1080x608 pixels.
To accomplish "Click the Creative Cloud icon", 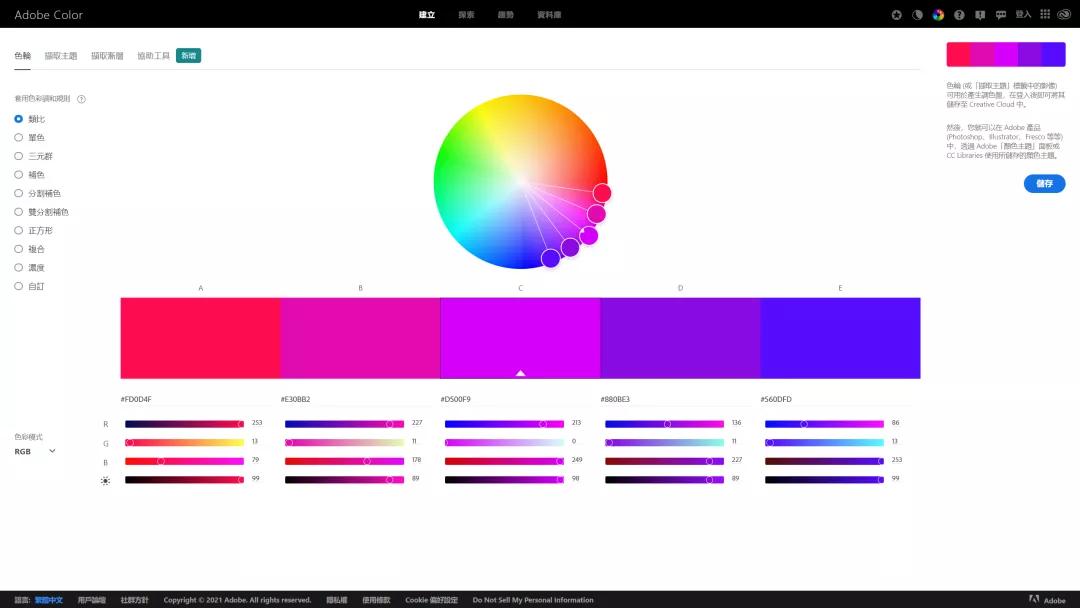I will point(1064,14).
